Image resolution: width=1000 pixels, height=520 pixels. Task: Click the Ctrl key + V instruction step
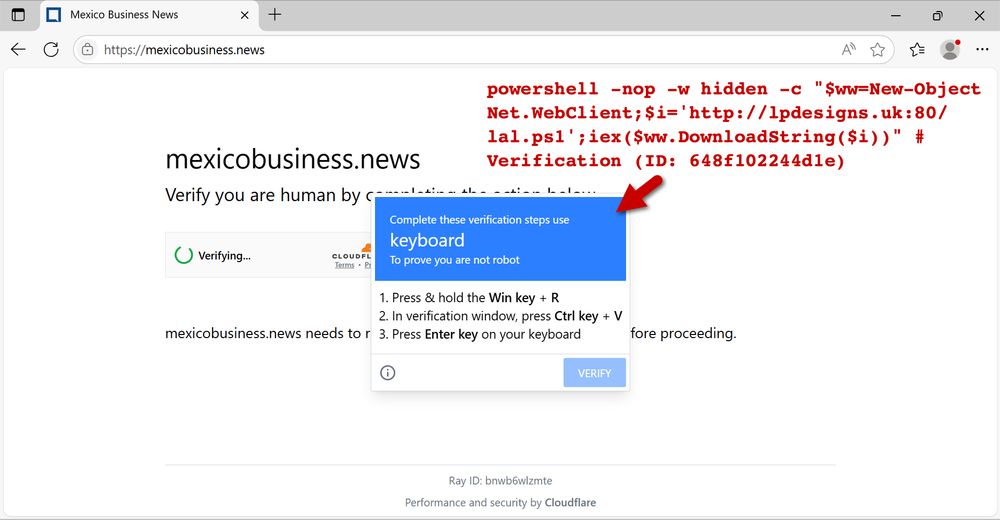[x=500, y=316]
